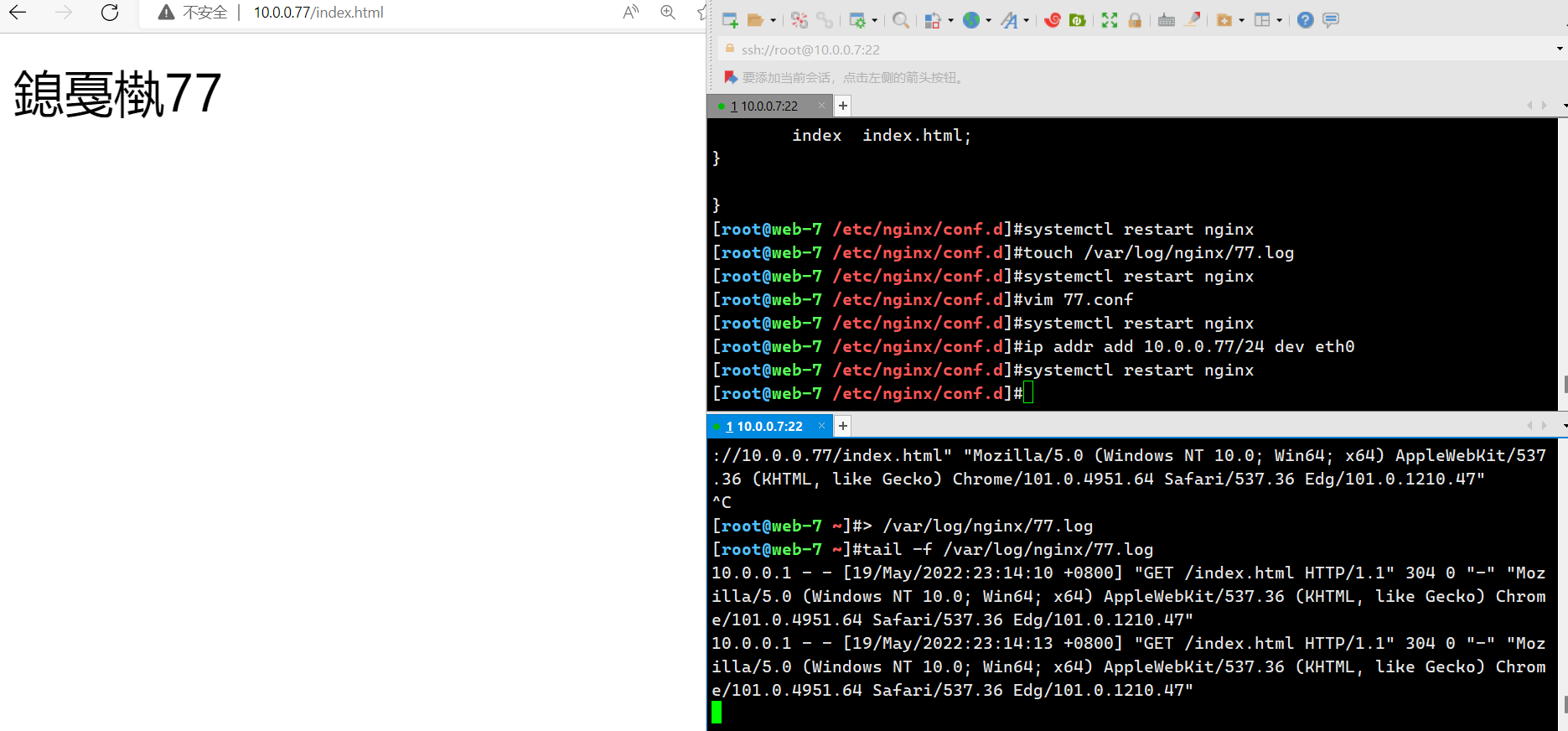1568x731 pixels.
Task: Expand the layout dropdown arrow
Action: [1280, 20]
